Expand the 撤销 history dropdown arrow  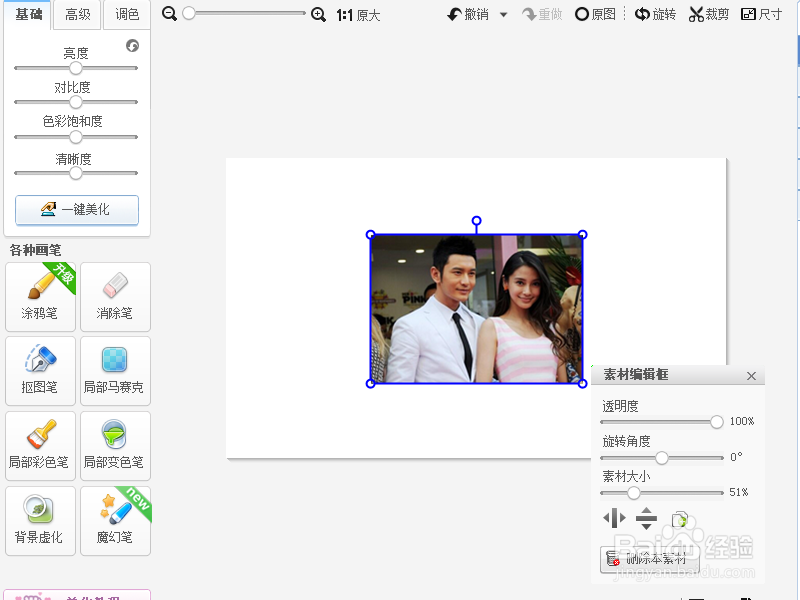(x=504, y=15)
